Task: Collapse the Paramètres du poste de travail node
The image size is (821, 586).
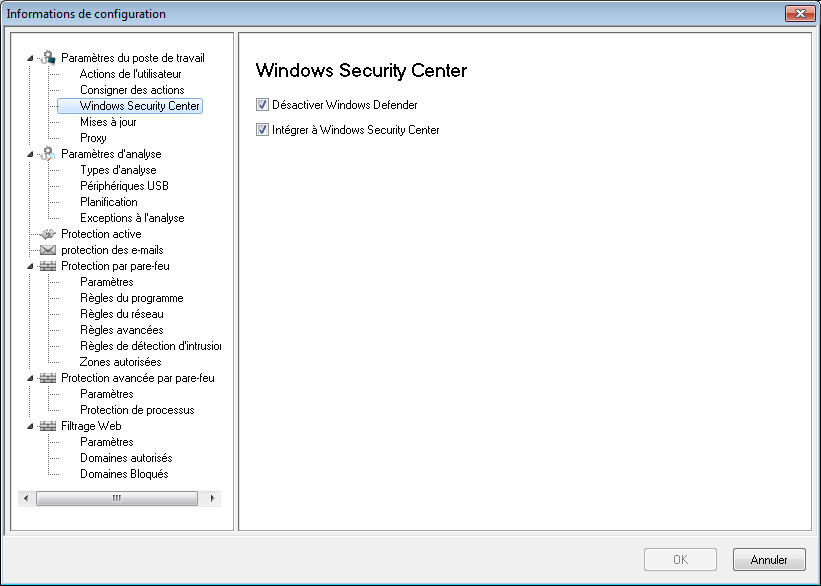Action: click(x=30, y=58)
